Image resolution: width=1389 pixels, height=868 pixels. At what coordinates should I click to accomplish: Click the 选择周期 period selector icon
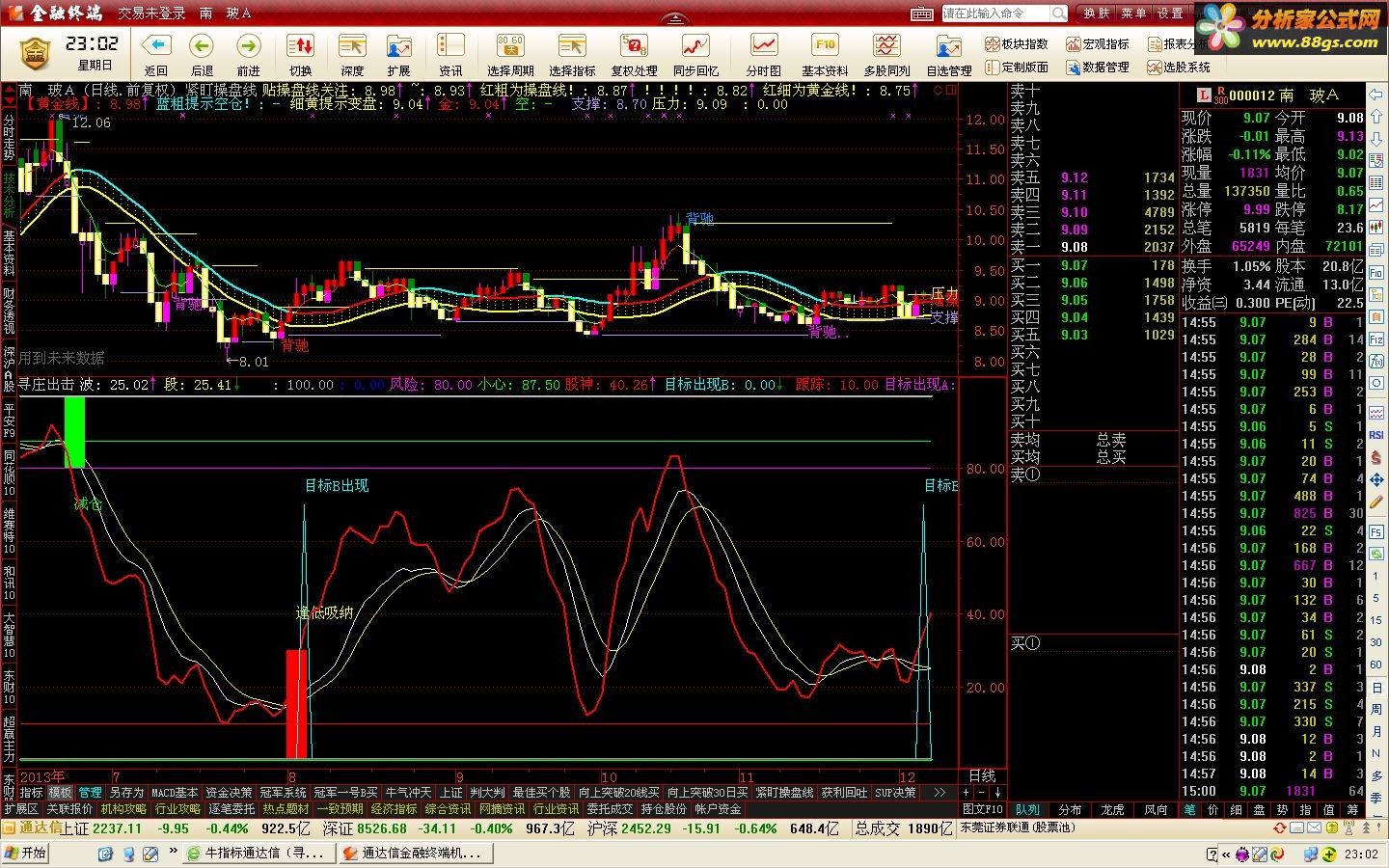click(510, 54)
